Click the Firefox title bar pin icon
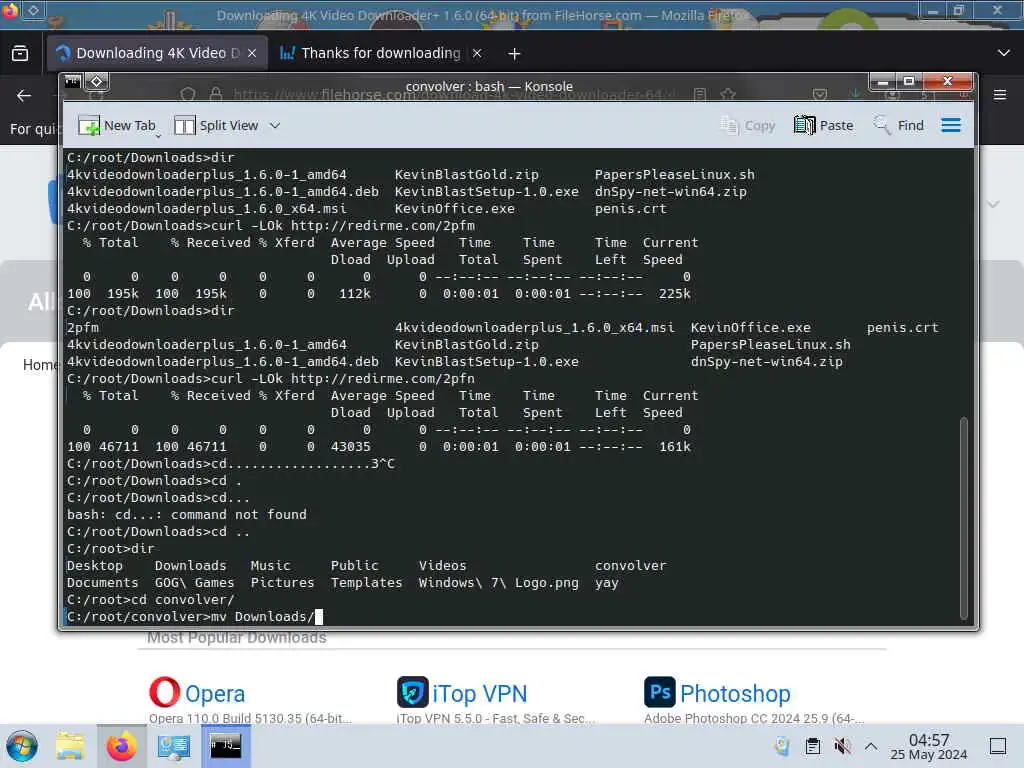 click(33, 10)
